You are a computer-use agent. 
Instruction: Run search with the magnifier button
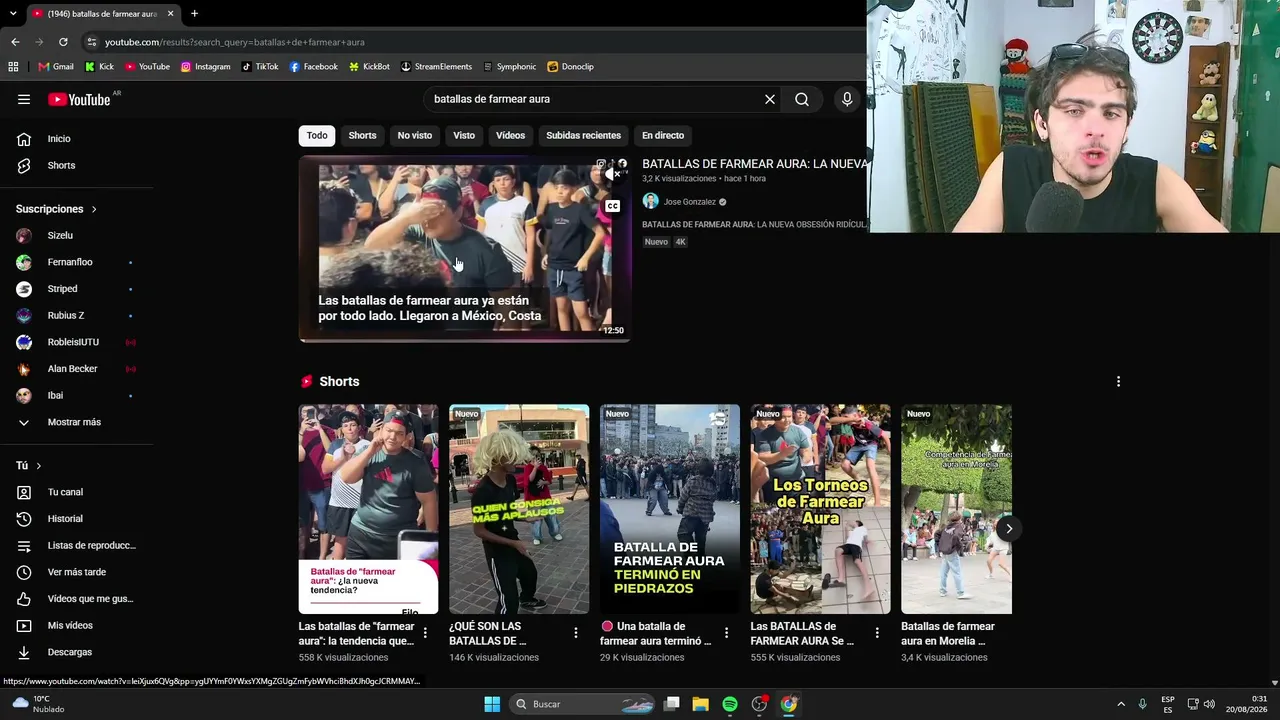(x=802, y=99)
